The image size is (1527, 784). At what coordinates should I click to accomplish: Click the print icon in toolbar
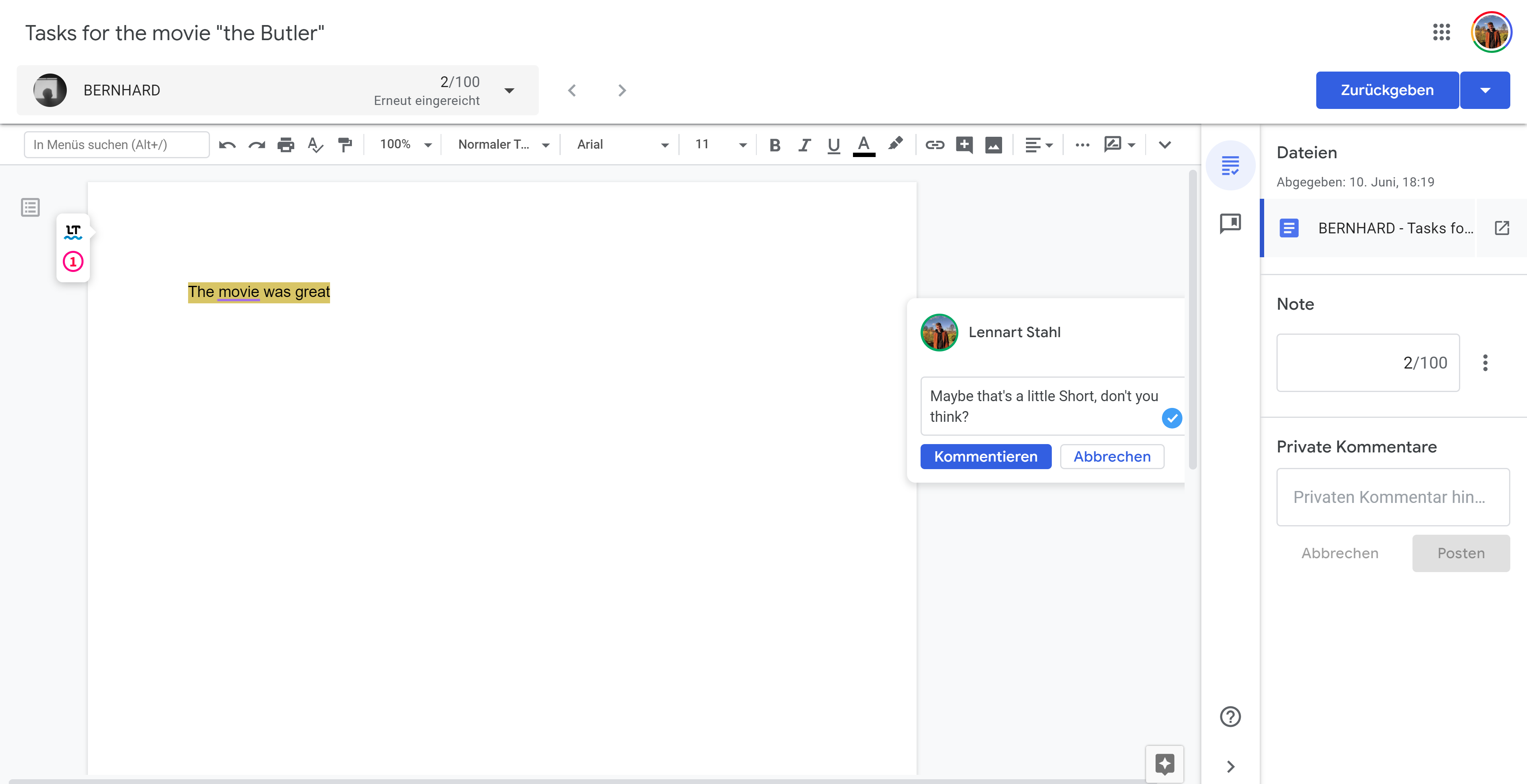click(x=286, y=145)
